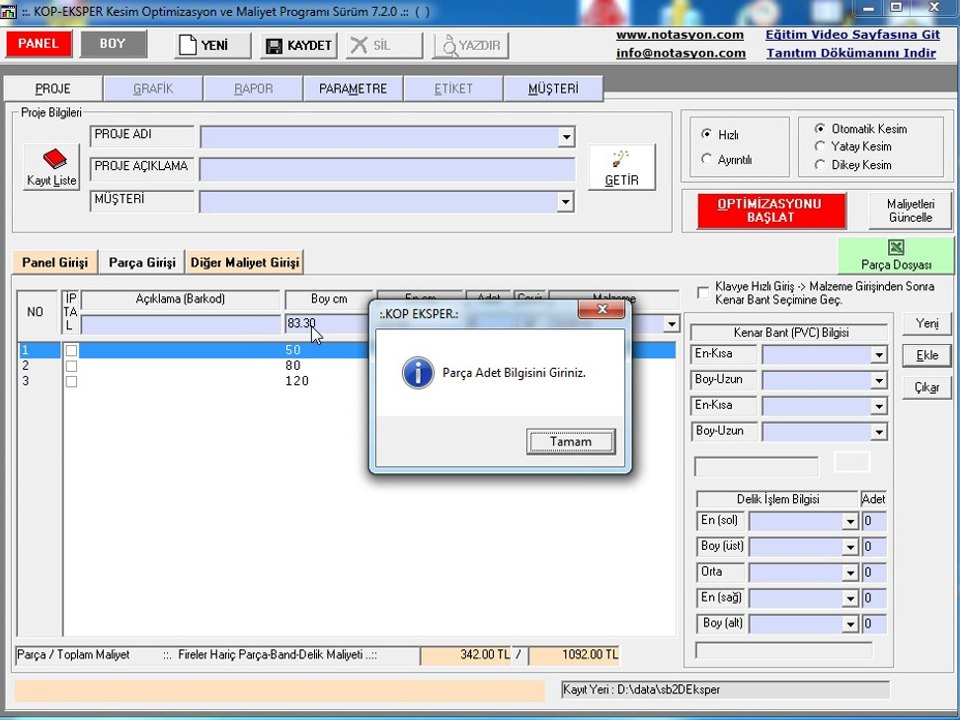Screen dimensions: 960x720
Task: Click info@notasyon.com email link
Action: click(680, 53)
